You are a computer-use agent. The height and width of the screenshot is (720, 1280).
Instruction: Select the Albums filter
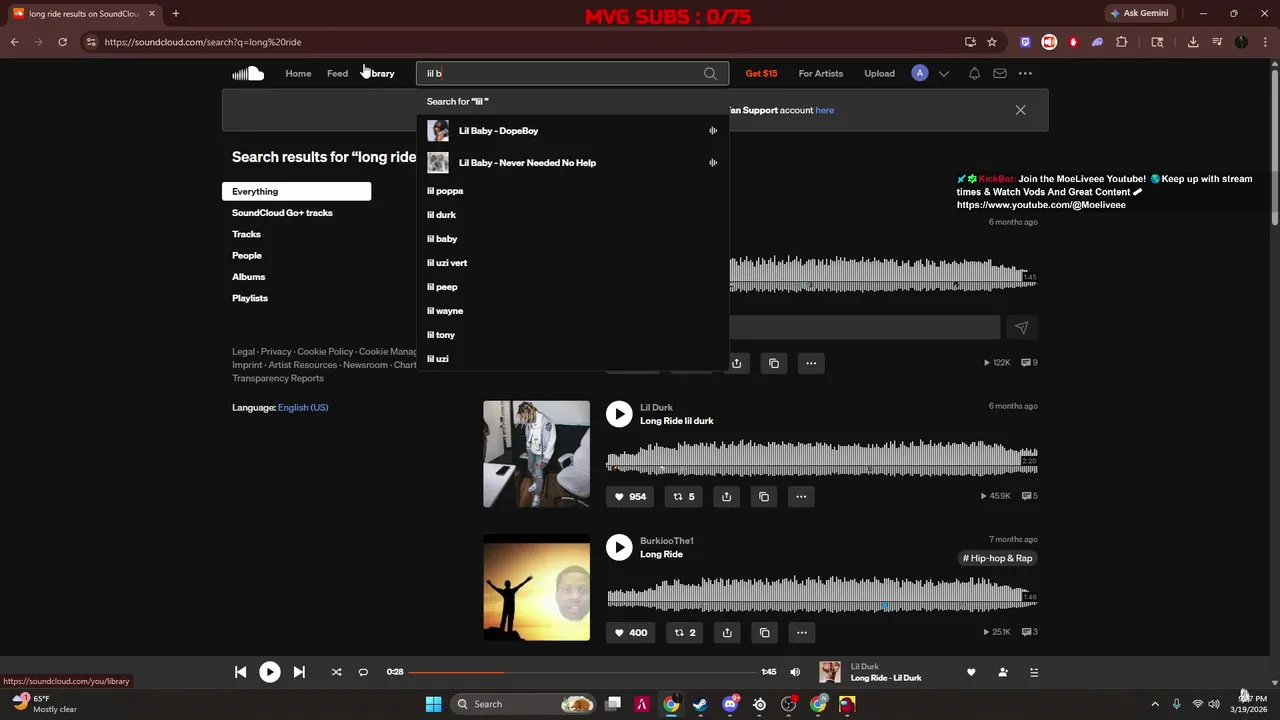pos(249,277)
